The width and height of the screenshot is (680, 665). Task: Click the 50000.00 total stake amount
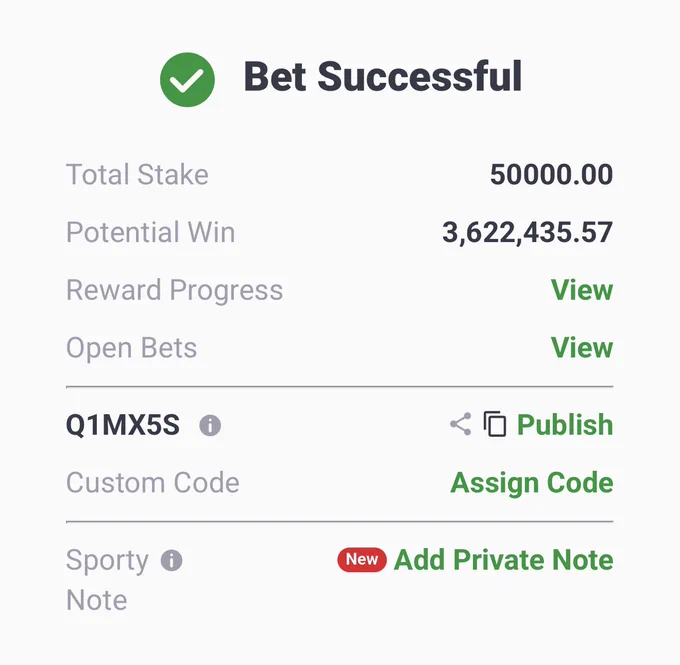tap(552, 174)
